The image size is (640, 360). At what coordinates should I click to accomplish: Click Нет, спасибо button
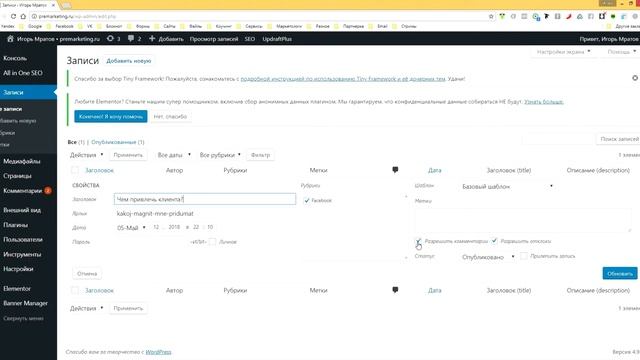[x=170, y=116]
